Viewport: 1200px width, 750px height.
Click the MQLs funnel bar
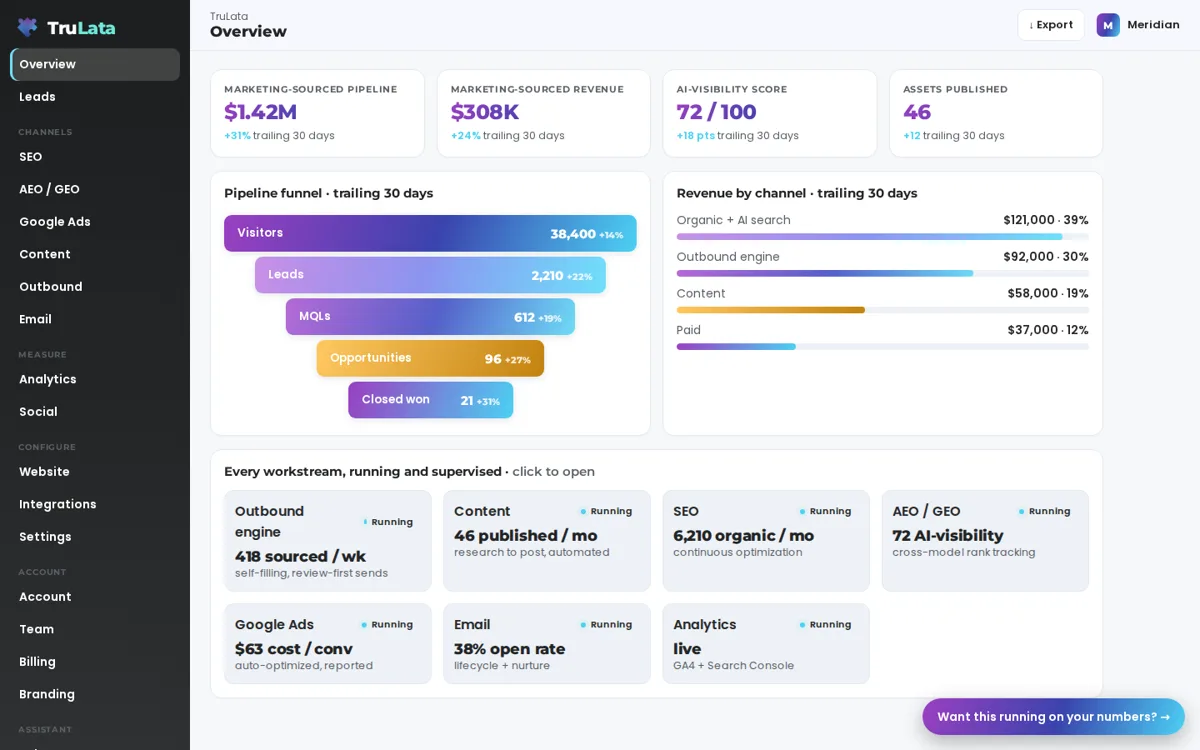tap(430, 317)
